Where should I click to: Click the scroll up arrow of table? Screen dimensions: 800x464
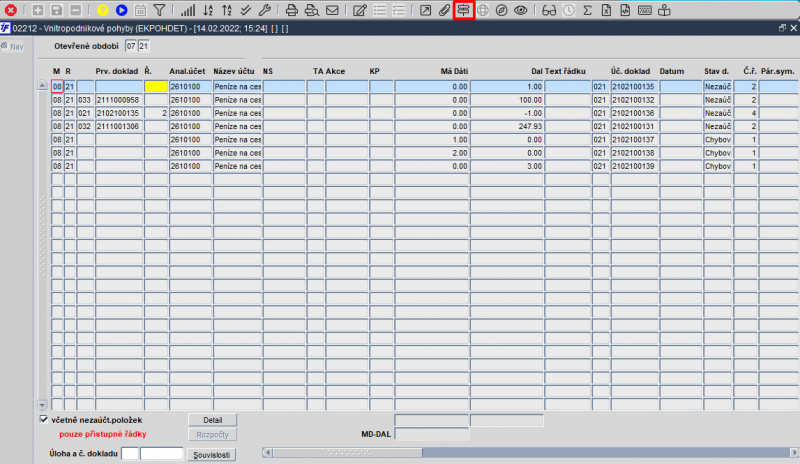[42, 85]
